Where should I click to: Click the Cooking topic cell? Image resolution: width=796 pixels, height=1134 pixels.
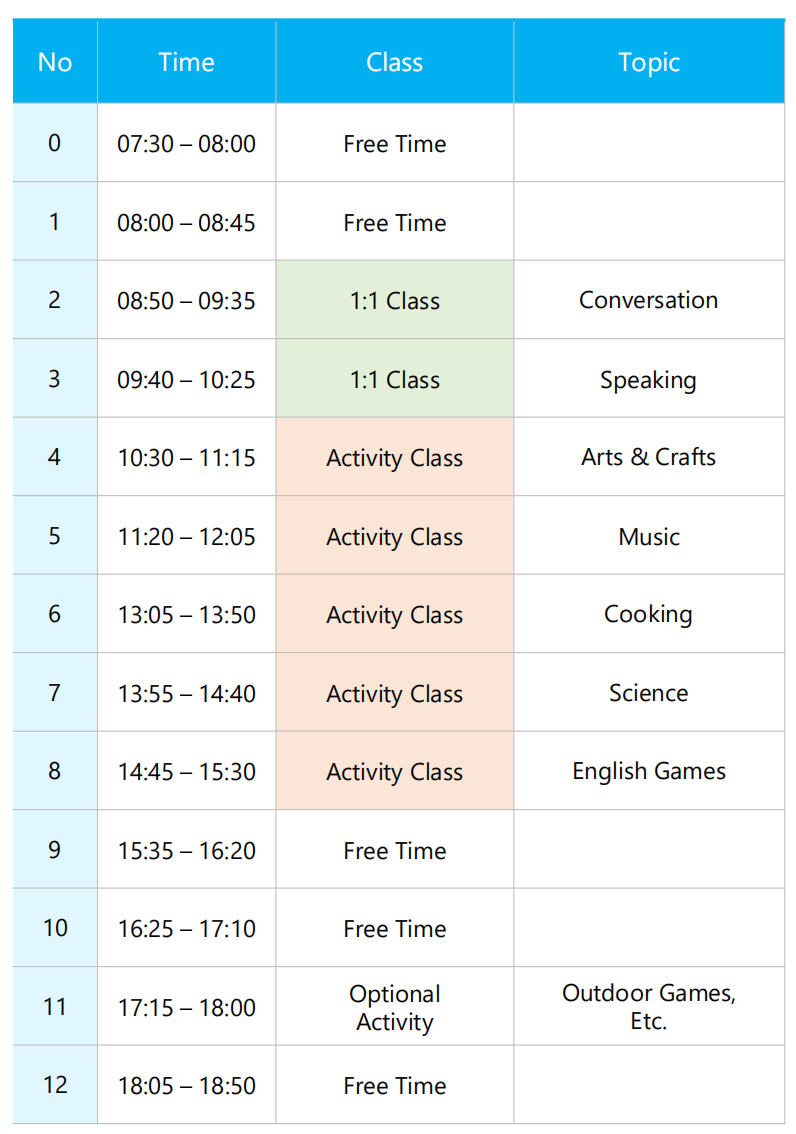[649, 614]
